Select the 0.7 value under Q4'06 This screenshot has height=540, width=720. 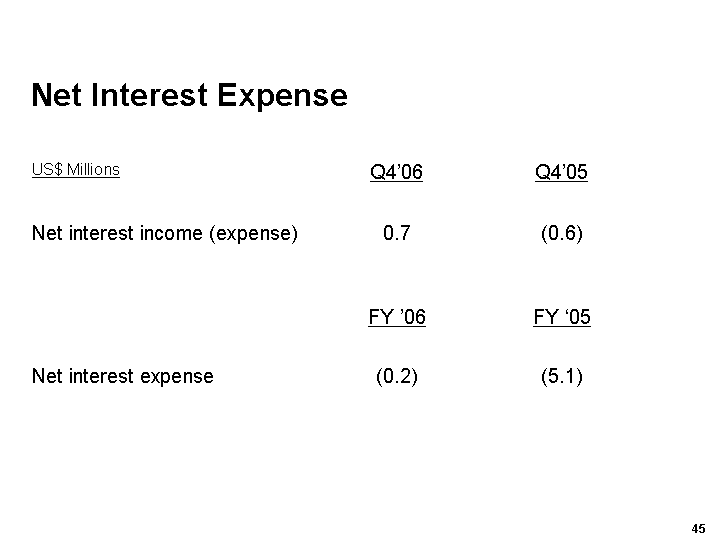(396, 234)
